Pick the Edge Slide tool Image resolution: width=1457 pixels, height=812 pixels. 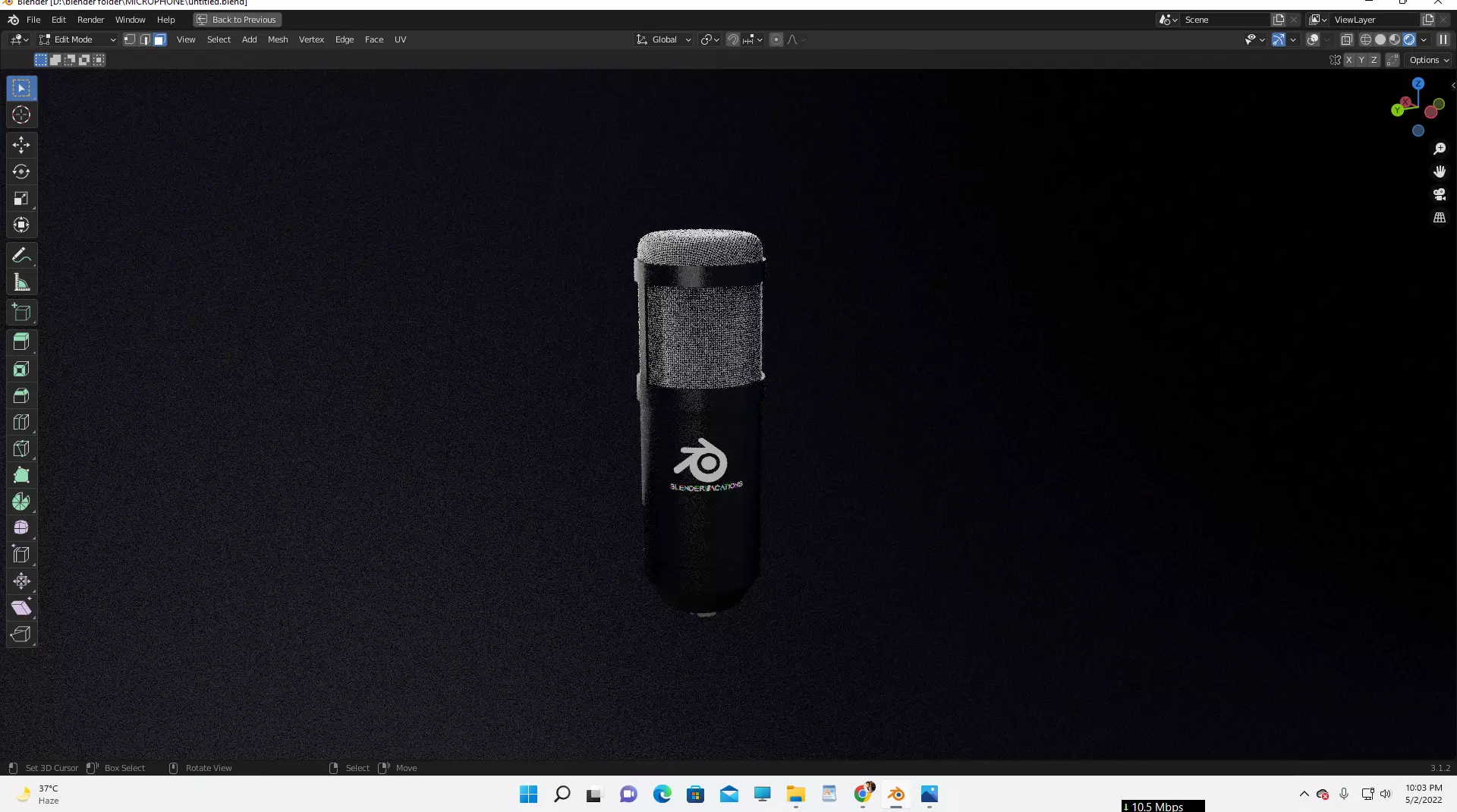tap(21, 554)
